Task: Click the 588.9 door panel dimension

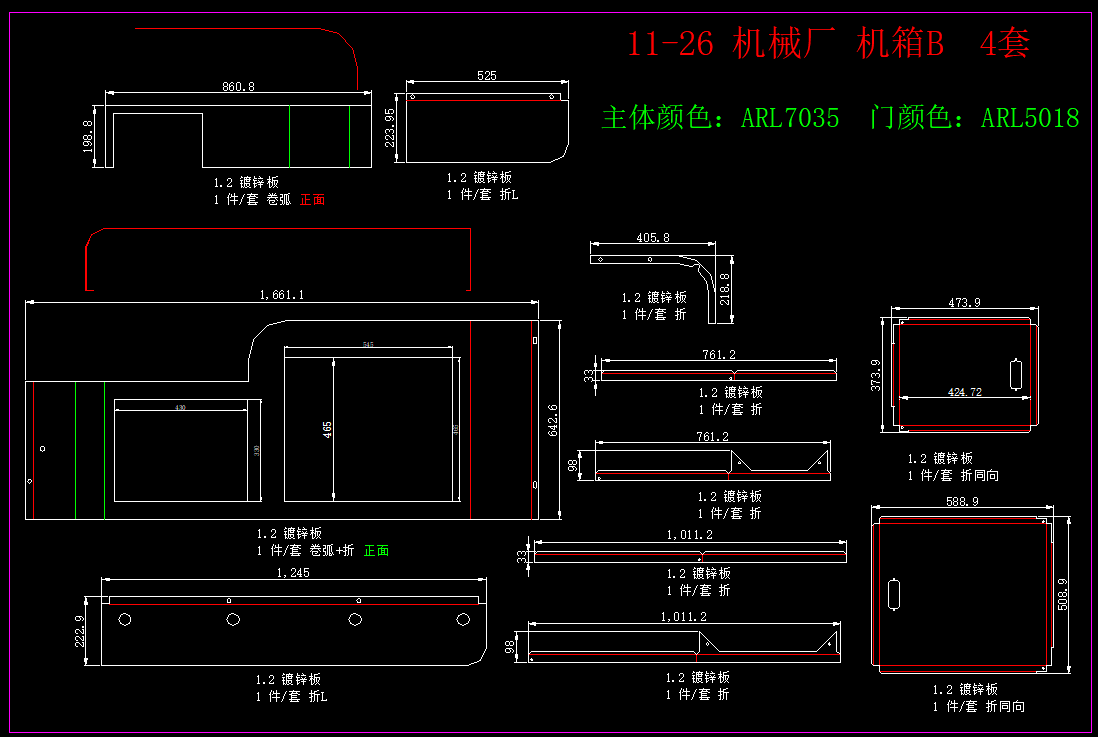Action: 961,502
